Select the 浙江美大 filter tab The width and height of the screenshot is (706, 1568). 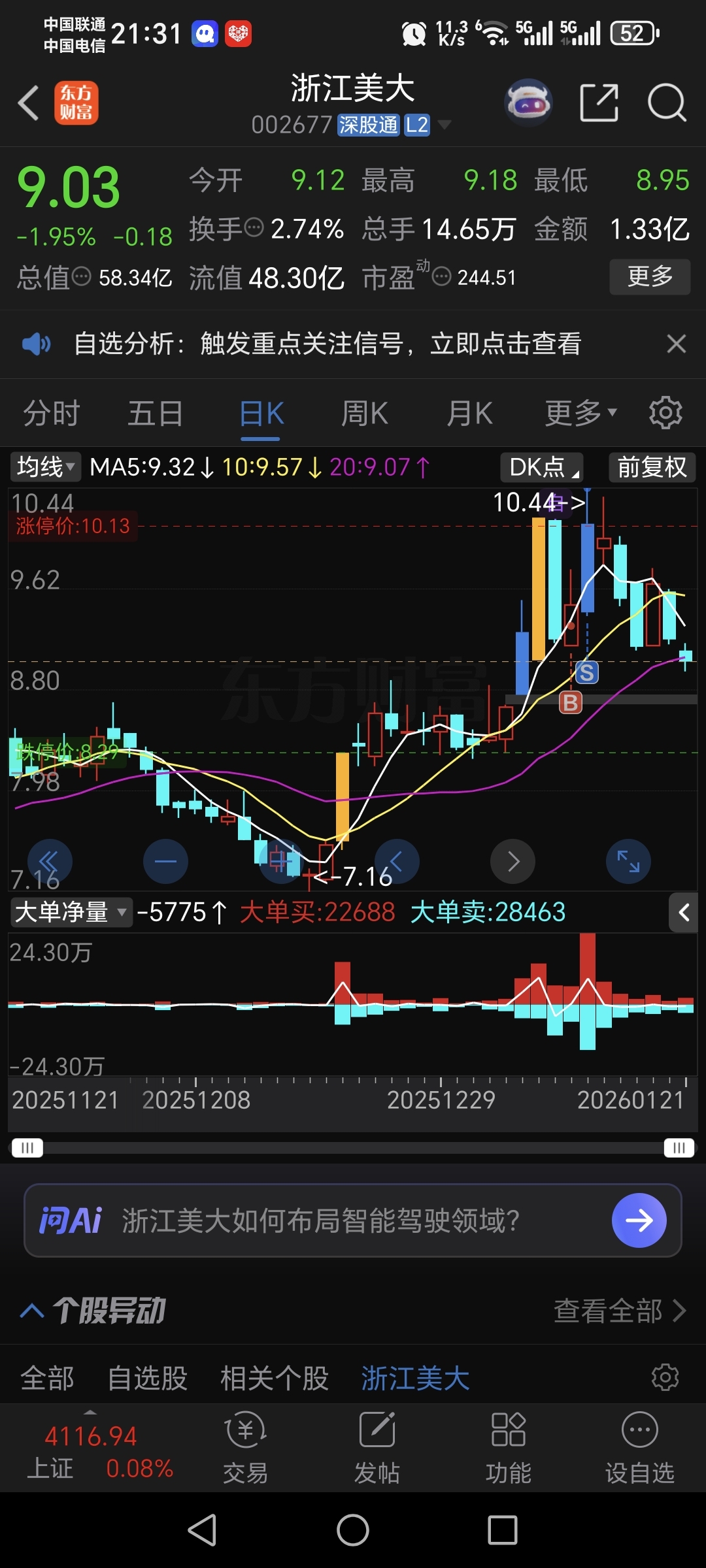click(x=415, y=1378)
